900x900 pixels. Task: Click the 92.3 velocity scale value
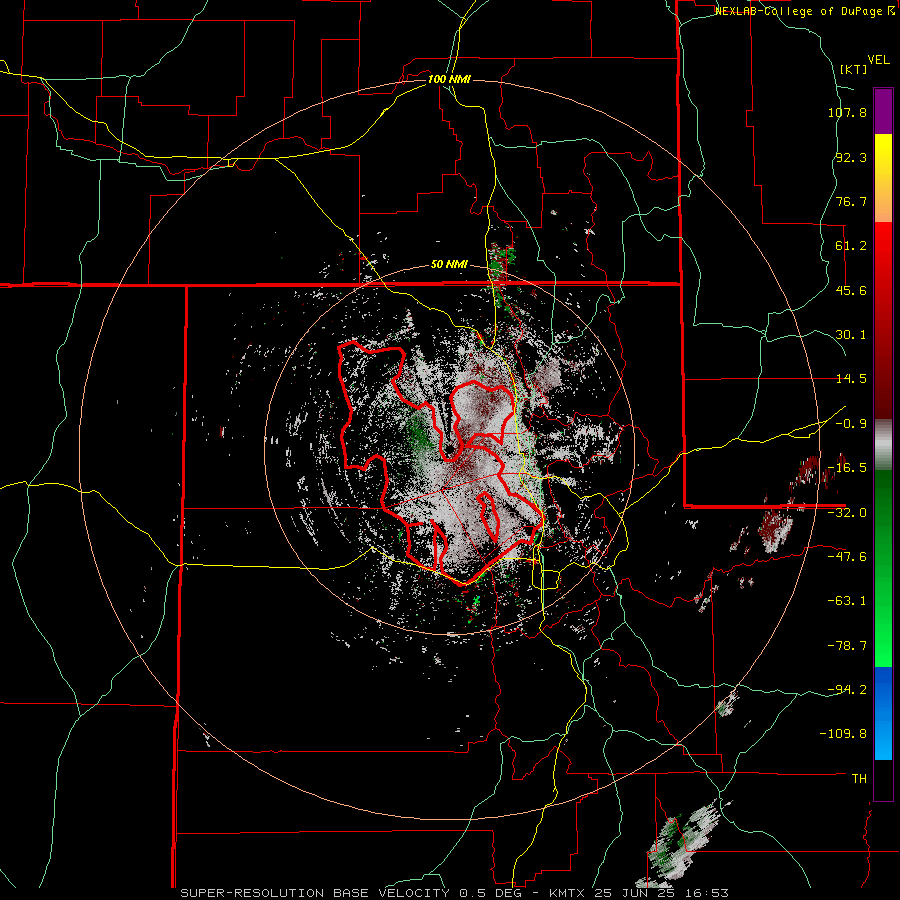pyautogui.click(x=851, y=157)
